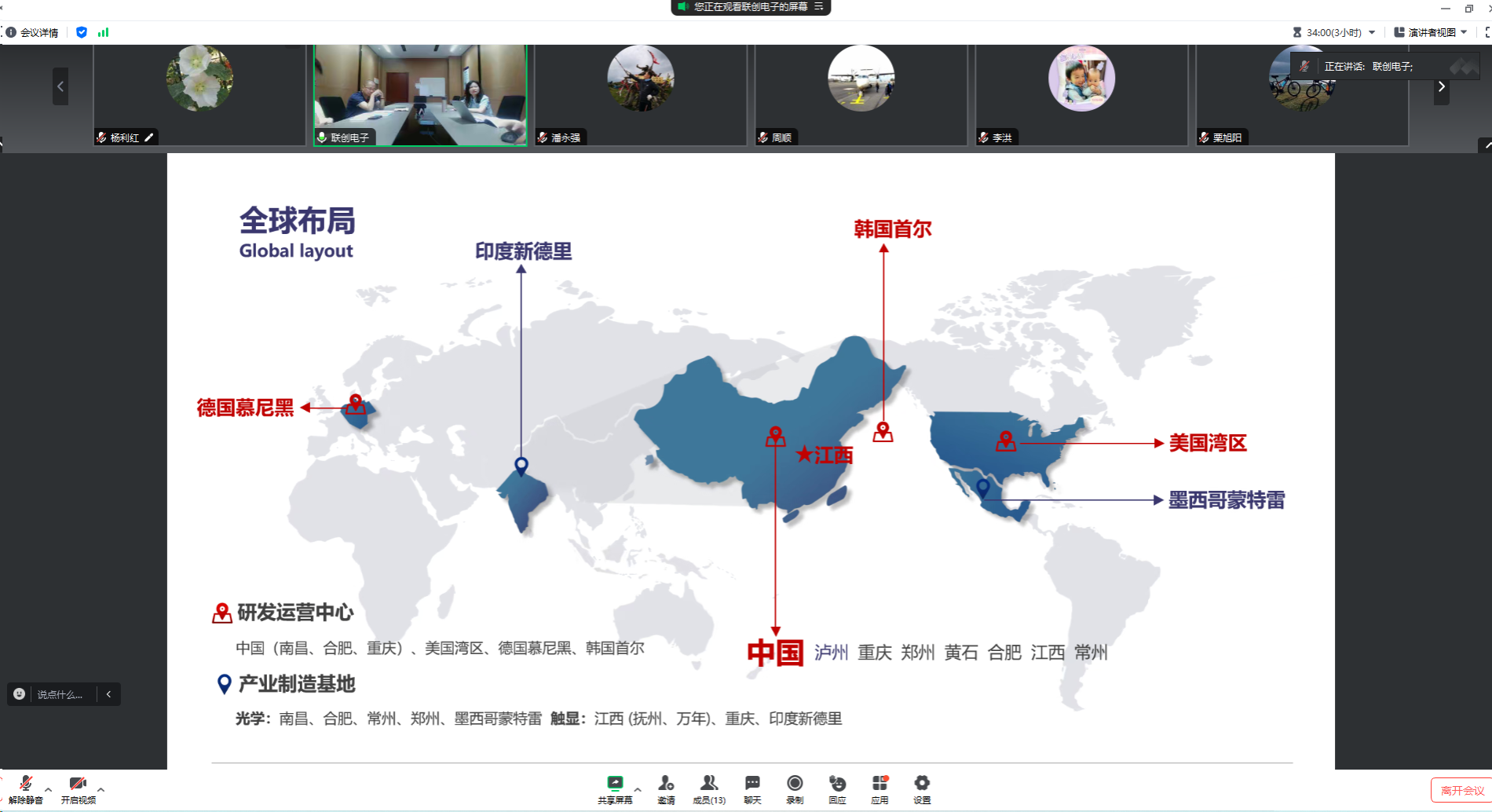Expand the meeting timer 34:00 dropdown
1492x812 pixels.
pos(1372,32)
